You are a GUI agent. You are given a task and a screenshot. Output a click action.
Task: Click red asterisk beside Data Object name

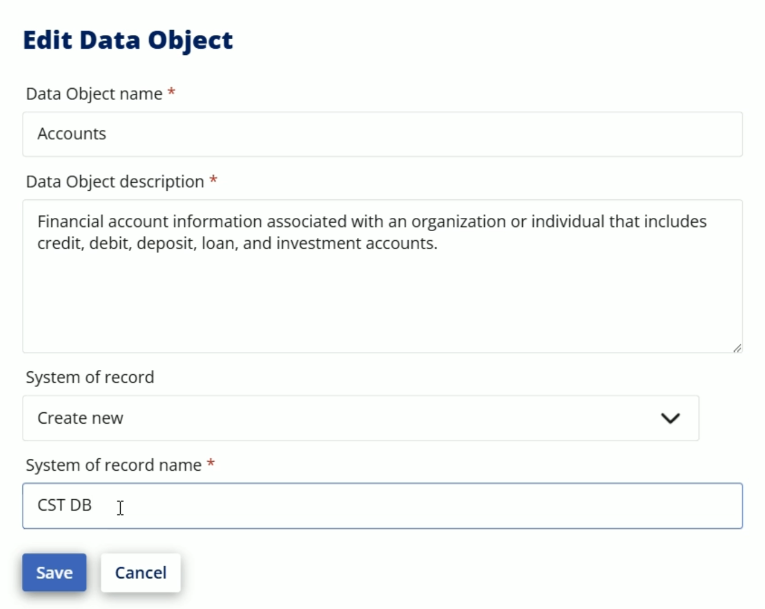[x=171, y=91]
